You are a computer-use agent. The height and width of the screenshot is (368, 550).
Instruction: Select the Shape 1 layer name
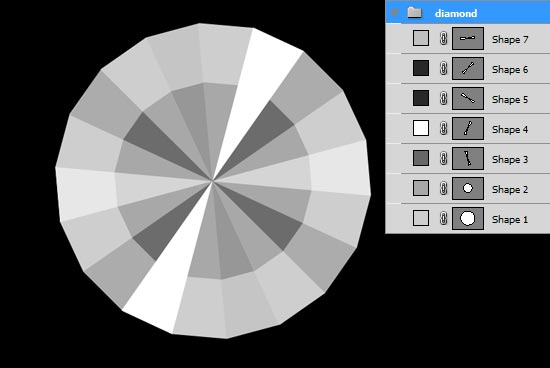pos(510,220)
